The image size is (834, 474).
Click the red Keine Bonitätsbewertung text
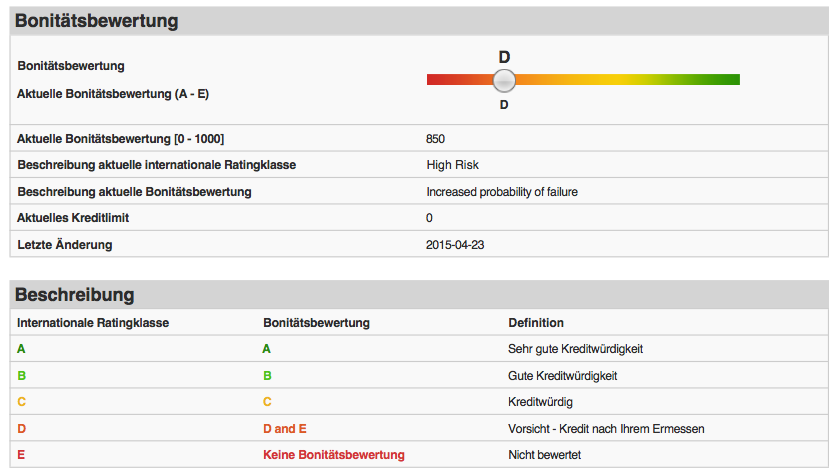point(333,455)
